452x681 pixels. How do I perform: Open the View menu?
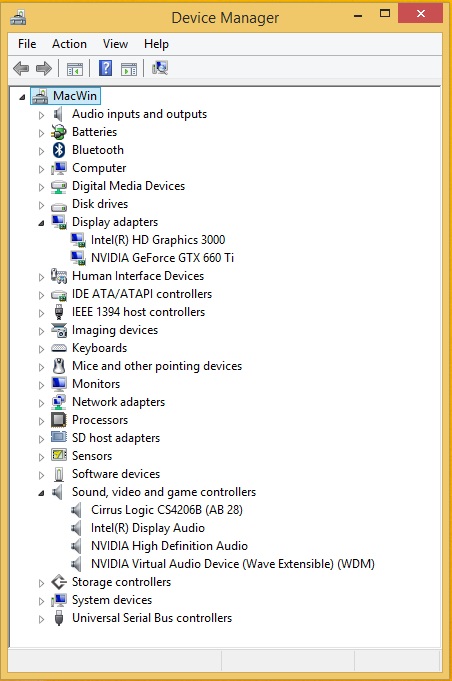(x=115, y=44)
